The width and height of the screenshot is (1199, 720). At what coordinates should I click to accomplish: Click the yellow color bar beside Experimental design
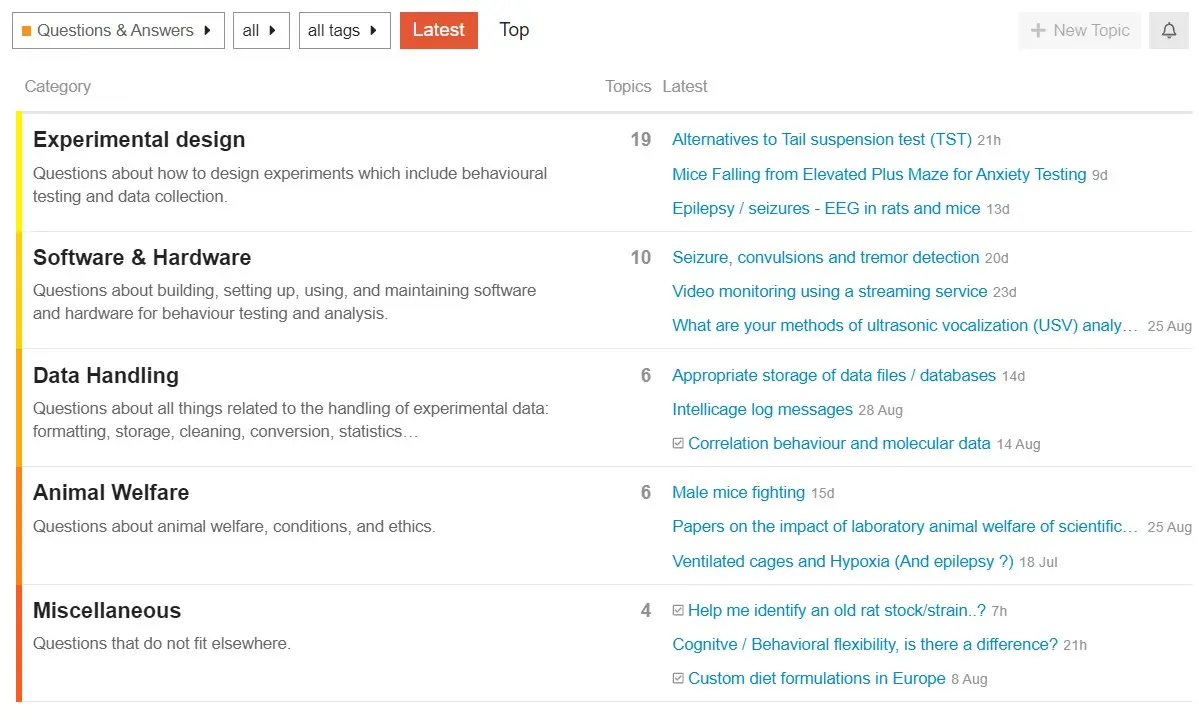tap(19, 172)
